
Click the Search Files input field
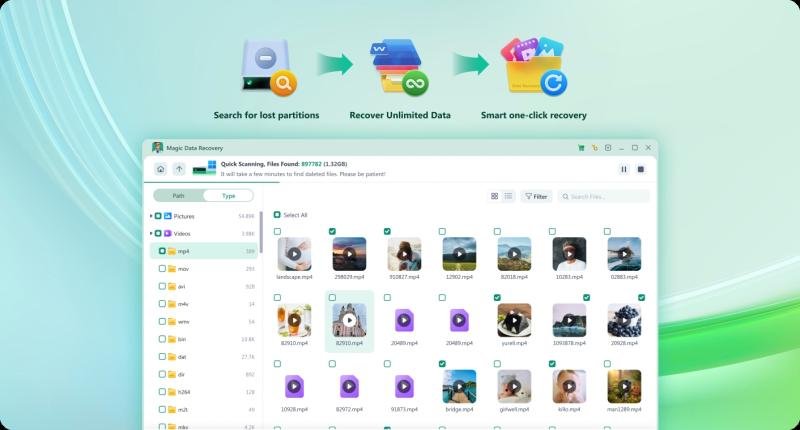click(x=604, y=196)
